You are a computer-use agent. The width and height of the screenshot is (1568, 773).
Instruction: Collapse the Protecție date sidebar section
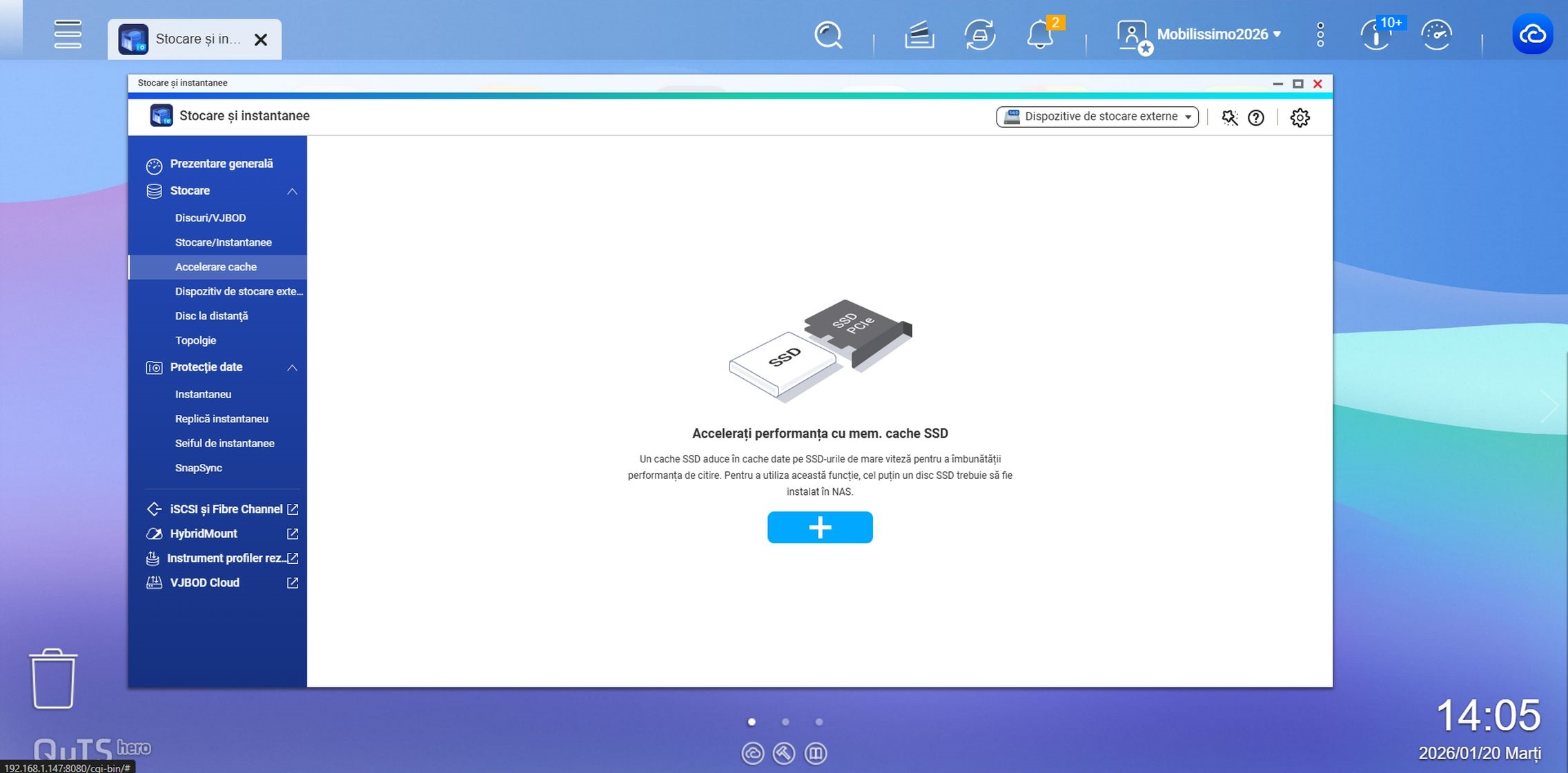tap(292, 367)
